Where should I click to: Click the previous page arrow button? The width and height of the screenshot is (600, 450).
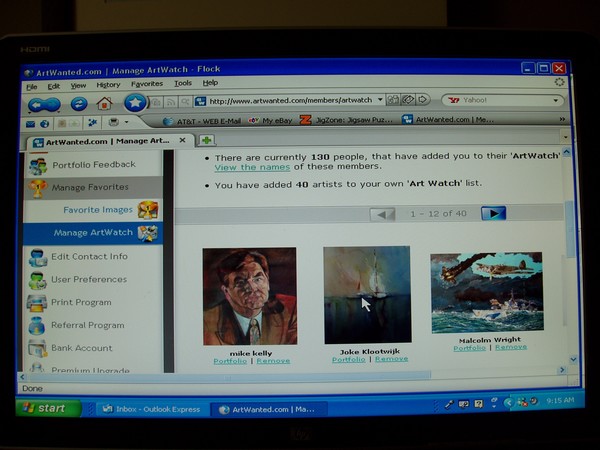[382, 214]
